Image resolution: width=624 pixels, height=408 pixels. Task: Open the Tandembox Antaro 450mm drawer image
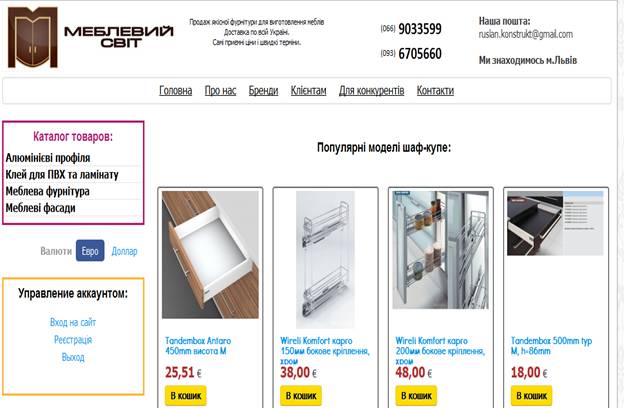coord(210,255)
